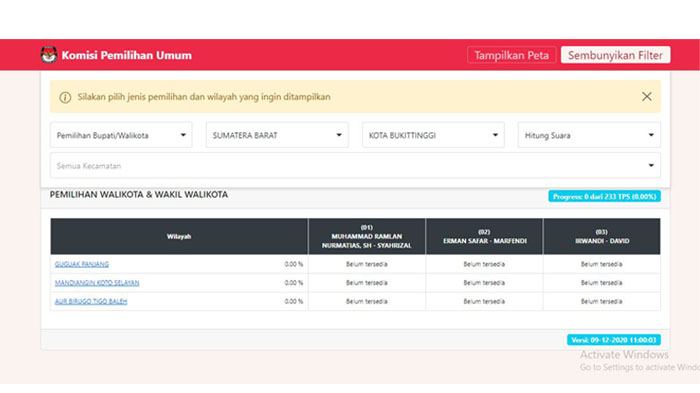This screenshot has height=393, width=700.
Task: Click the (01) Muhammad Ramlan Nurmatias column header
Action: (367, 236)
